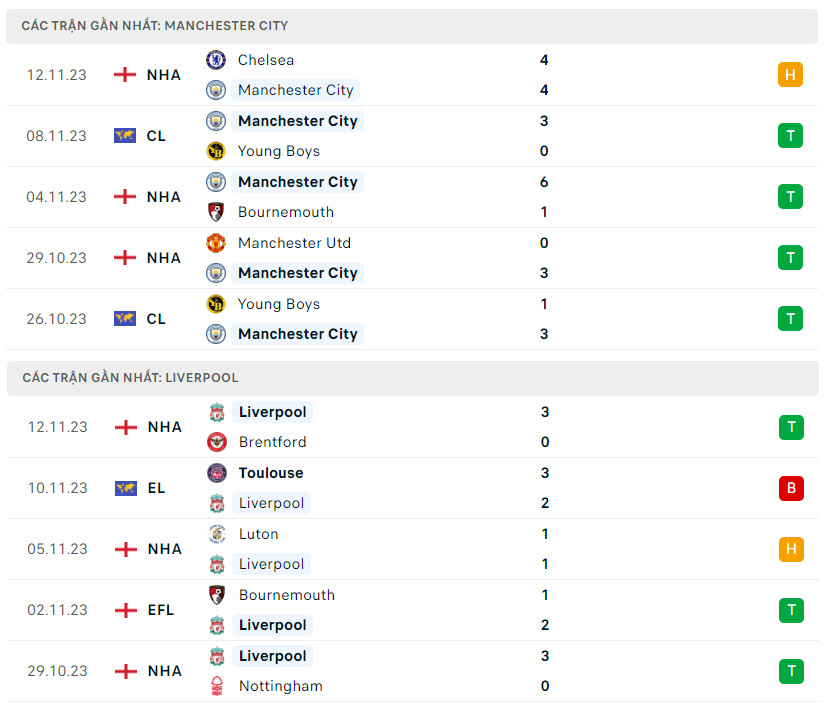Click the Nottingham club crest
827x712 pixels.
[217, 686]
